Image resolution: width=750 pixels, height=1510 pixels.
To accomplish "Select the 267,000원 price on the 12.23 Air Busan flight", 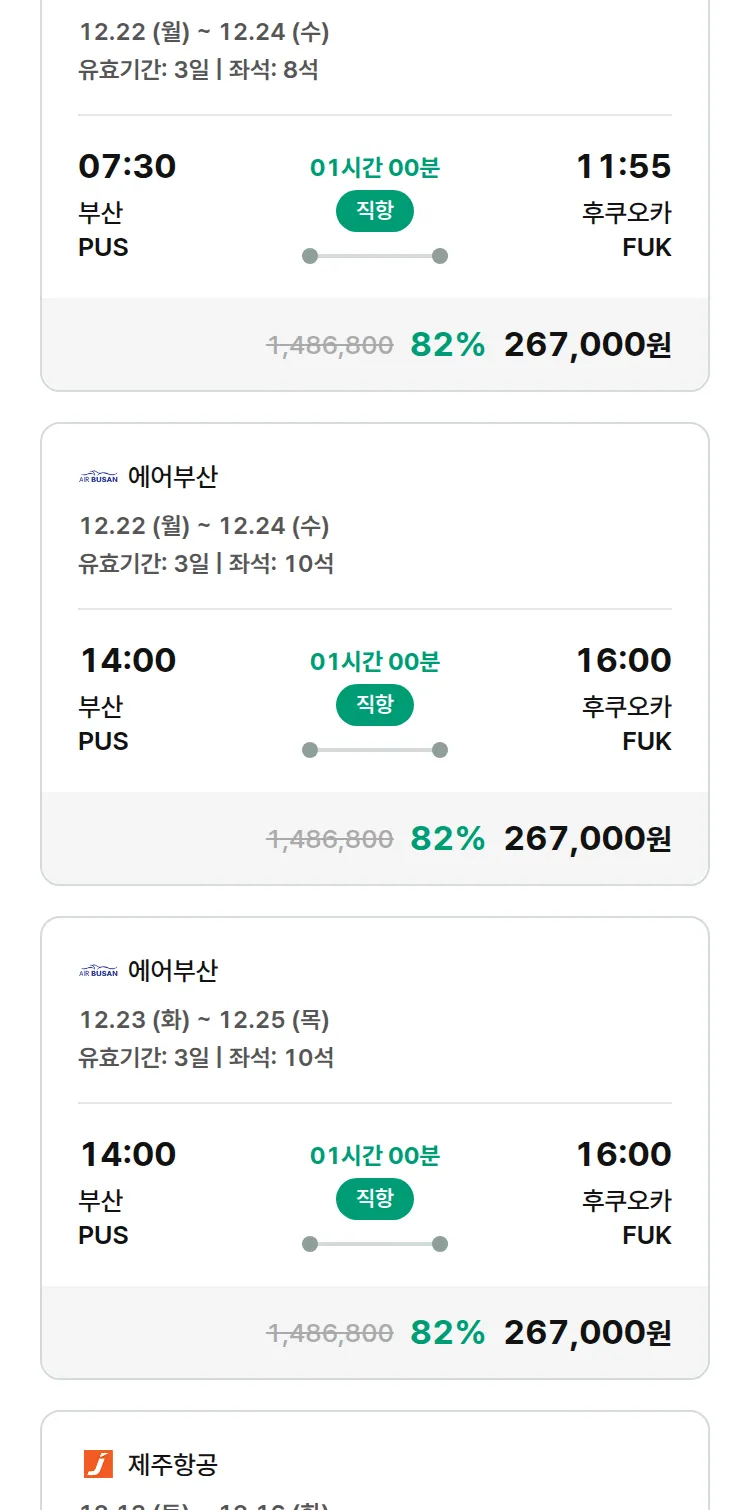I will (x=587, y=1333).
